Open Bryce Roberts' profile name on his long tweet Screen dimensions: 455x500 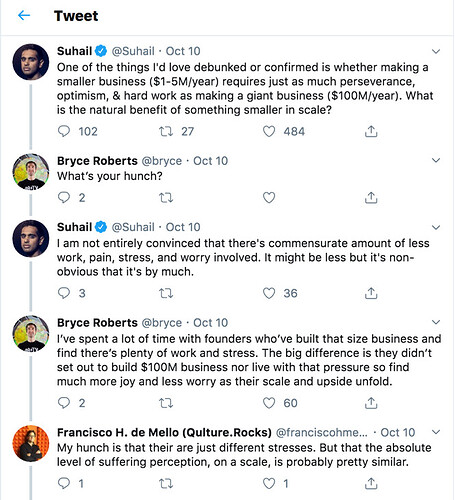pos(97,323)
